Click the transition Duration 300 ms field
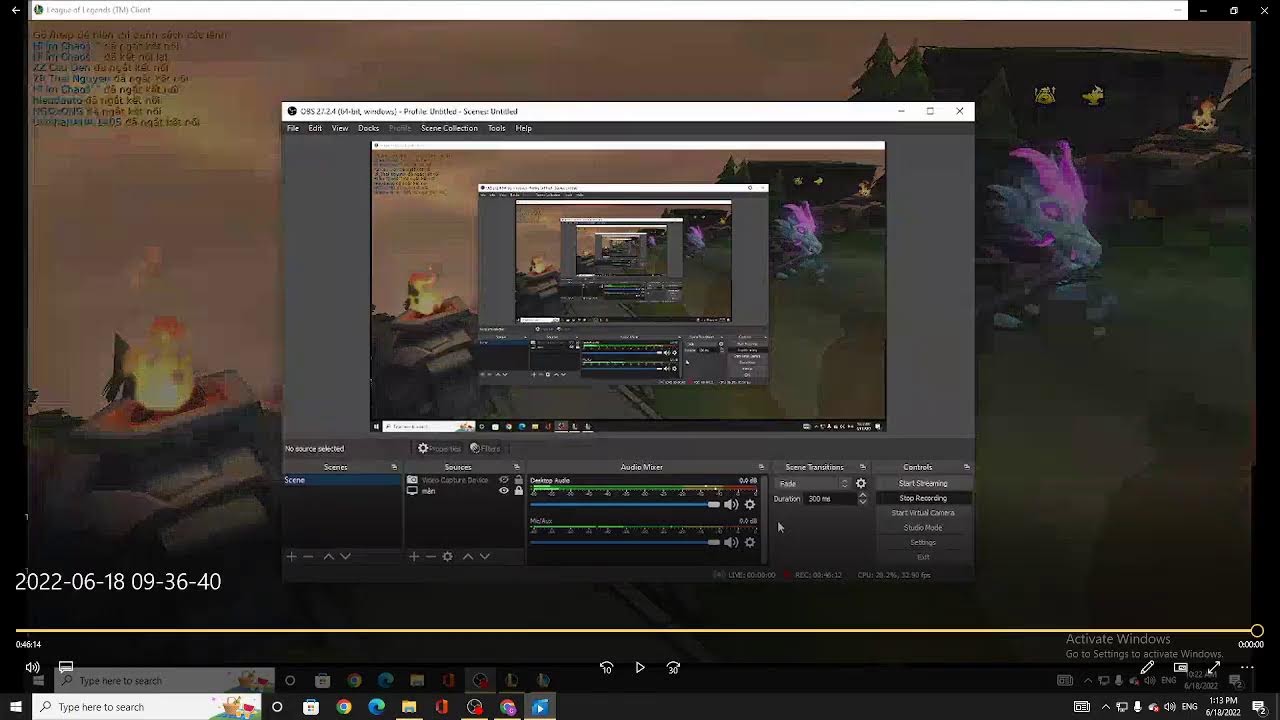Image resolution: width=1280 pixels, height=720 pixels. (830, 498)
